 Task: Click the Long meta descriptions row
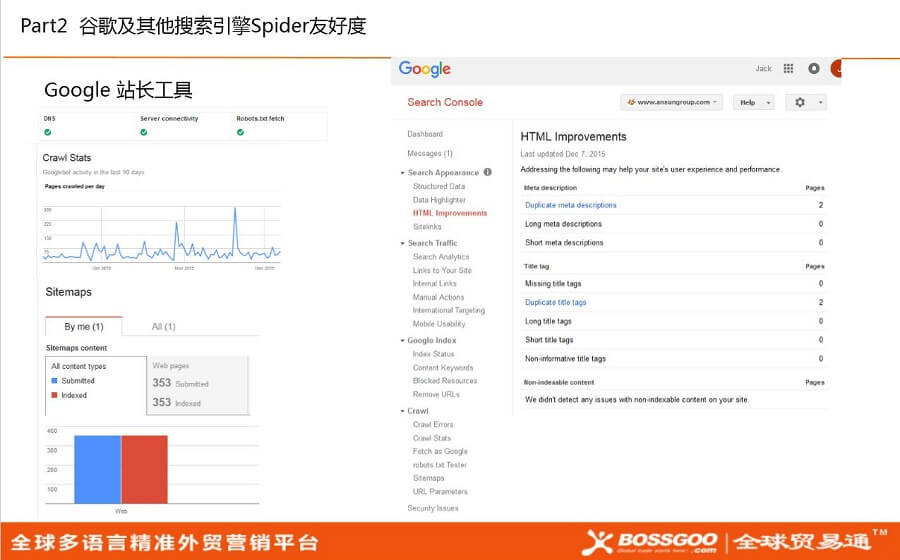673,224
